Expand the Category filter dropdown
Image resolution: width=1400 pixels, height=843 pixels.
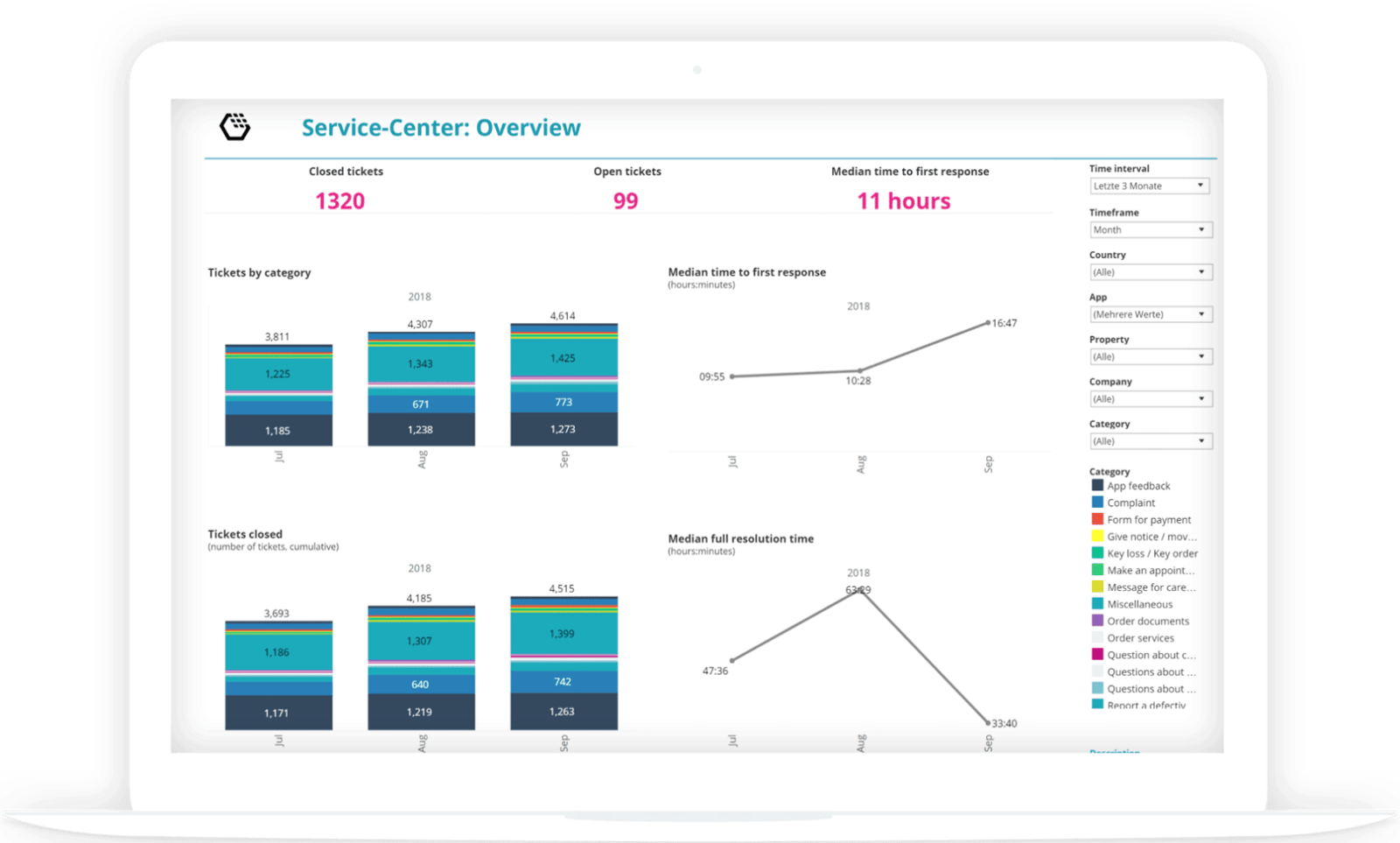click(1151, 441)
